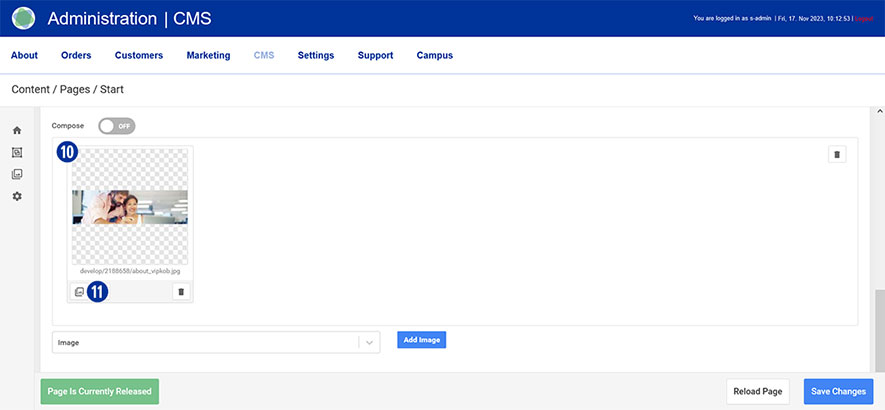Click the green circle logo in header
Image resolution: width=885 pixels, height=410 pixels.
pos(23,18)
